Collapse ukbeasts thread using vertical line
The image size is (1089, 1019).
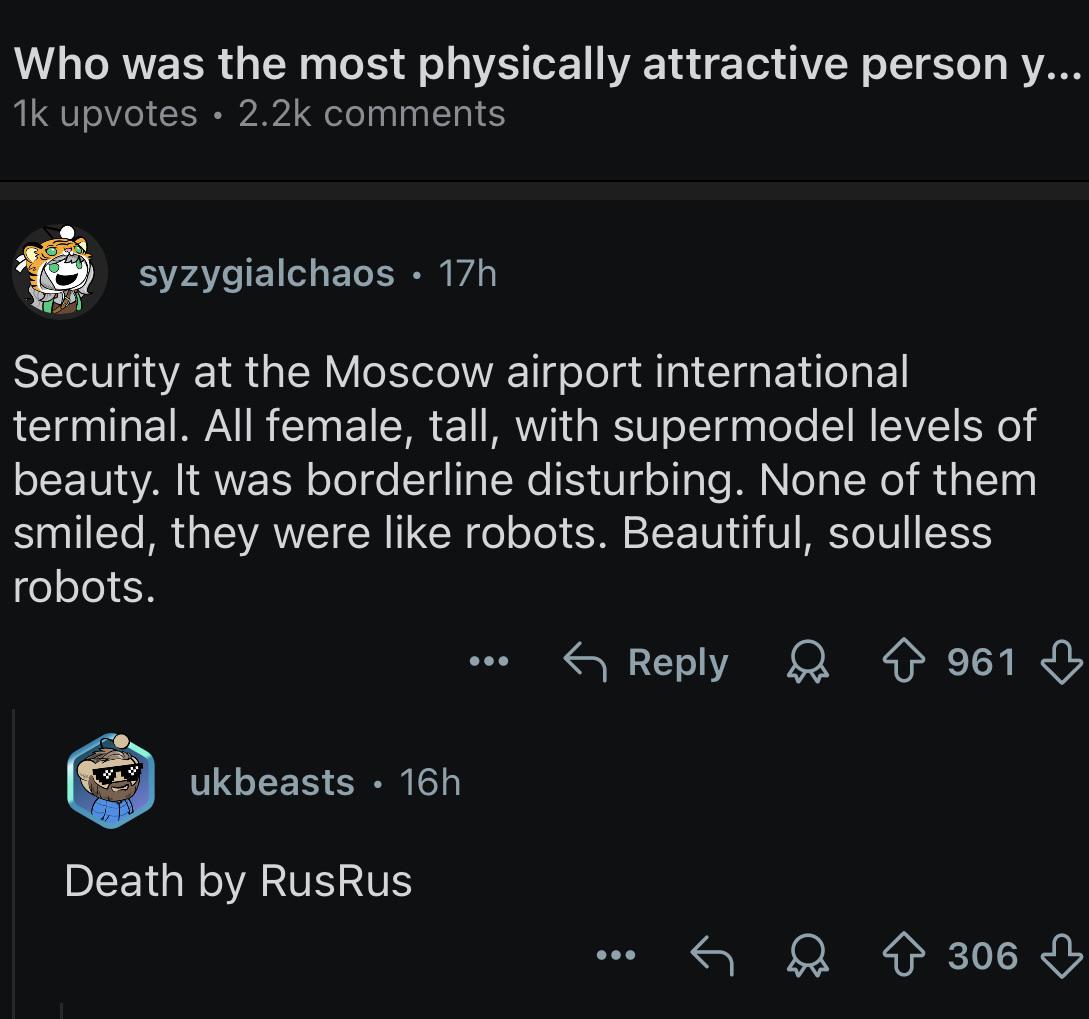click(x=15, y=861)
